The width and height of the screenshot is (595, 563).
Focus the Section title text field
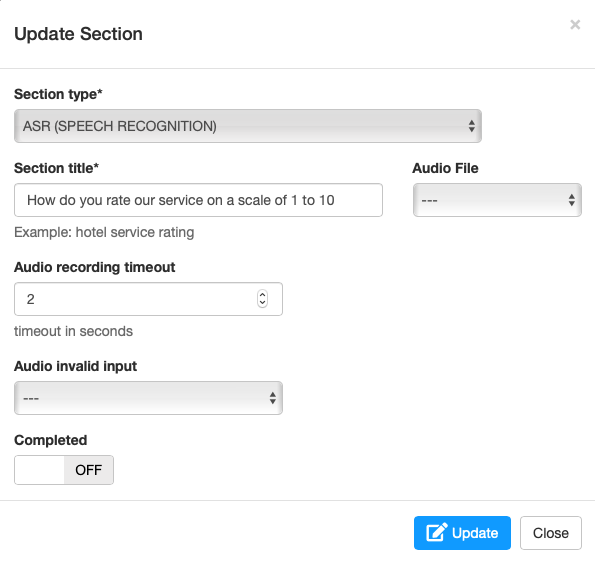pyautogui.click(x=198, y=200)
